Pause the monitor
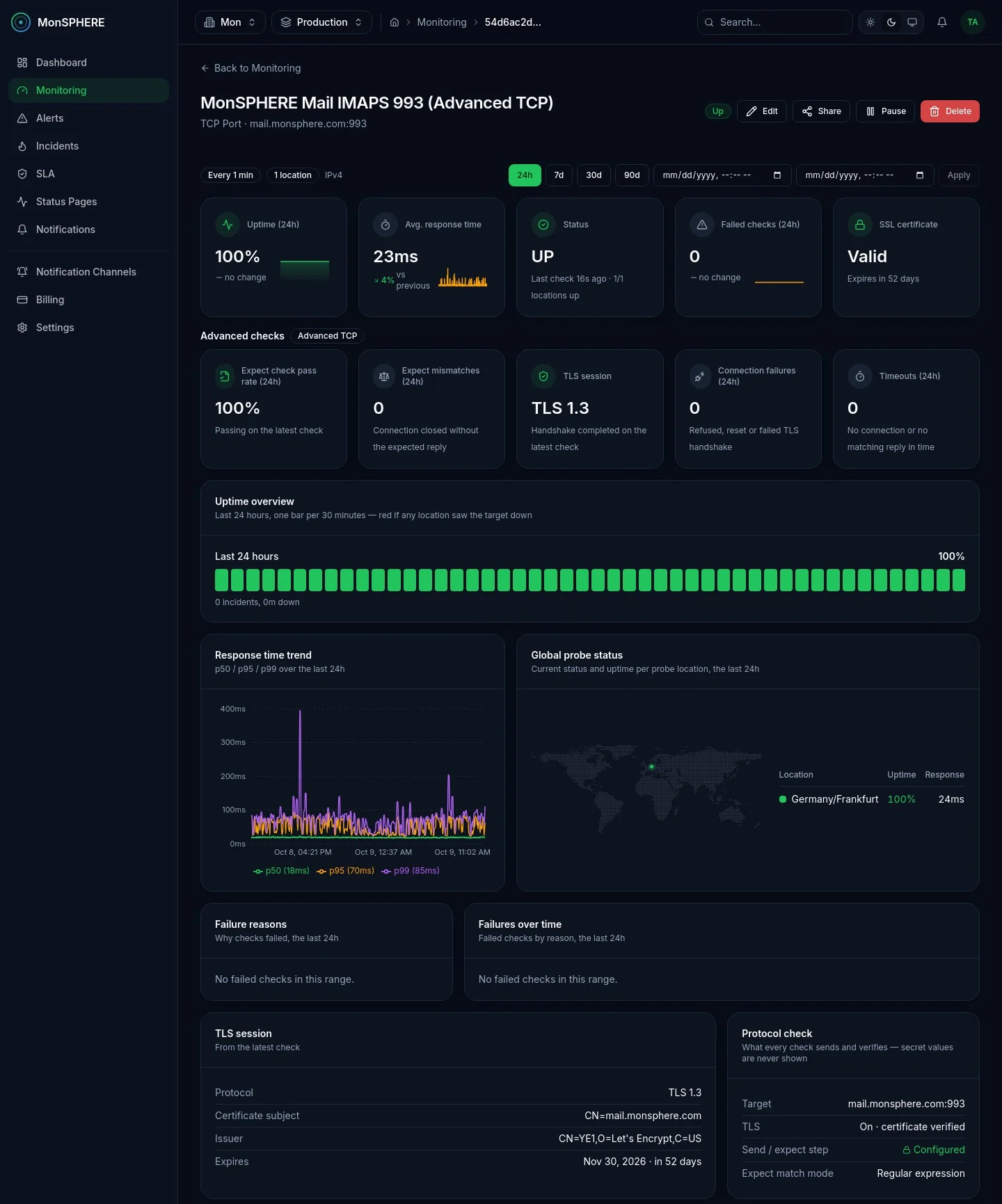The height and width of the screenshot is (1204, 1002). [886, 111]
